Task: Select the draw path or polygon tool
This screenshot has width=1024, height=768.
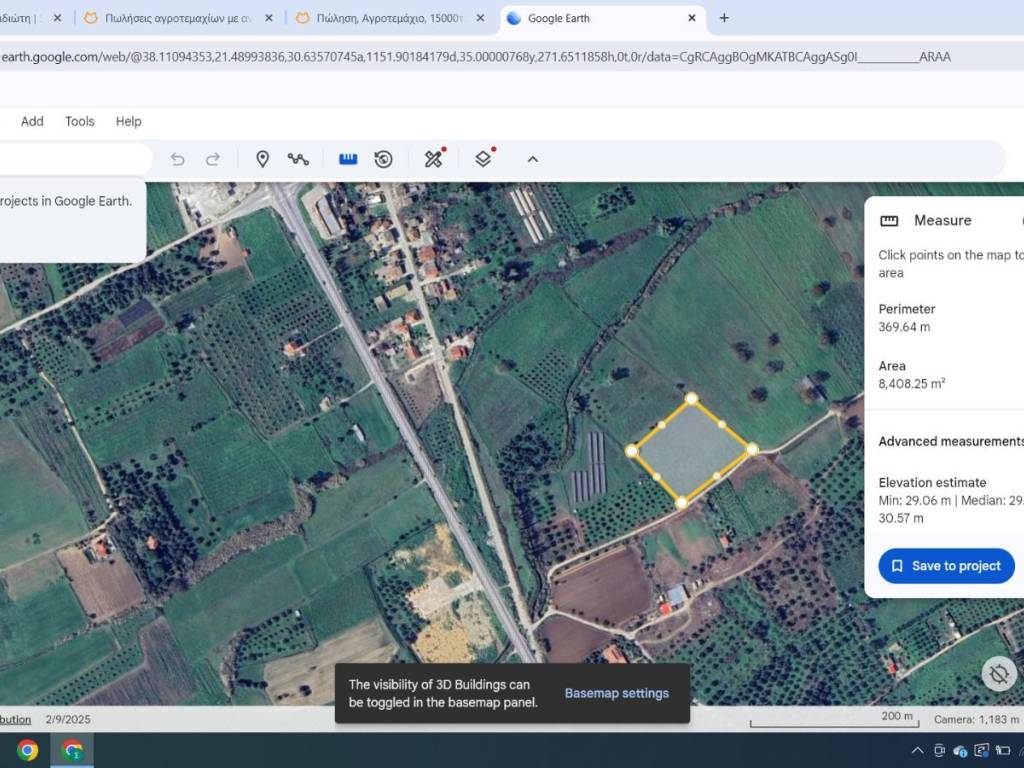Action: click(x=298, y=159)
